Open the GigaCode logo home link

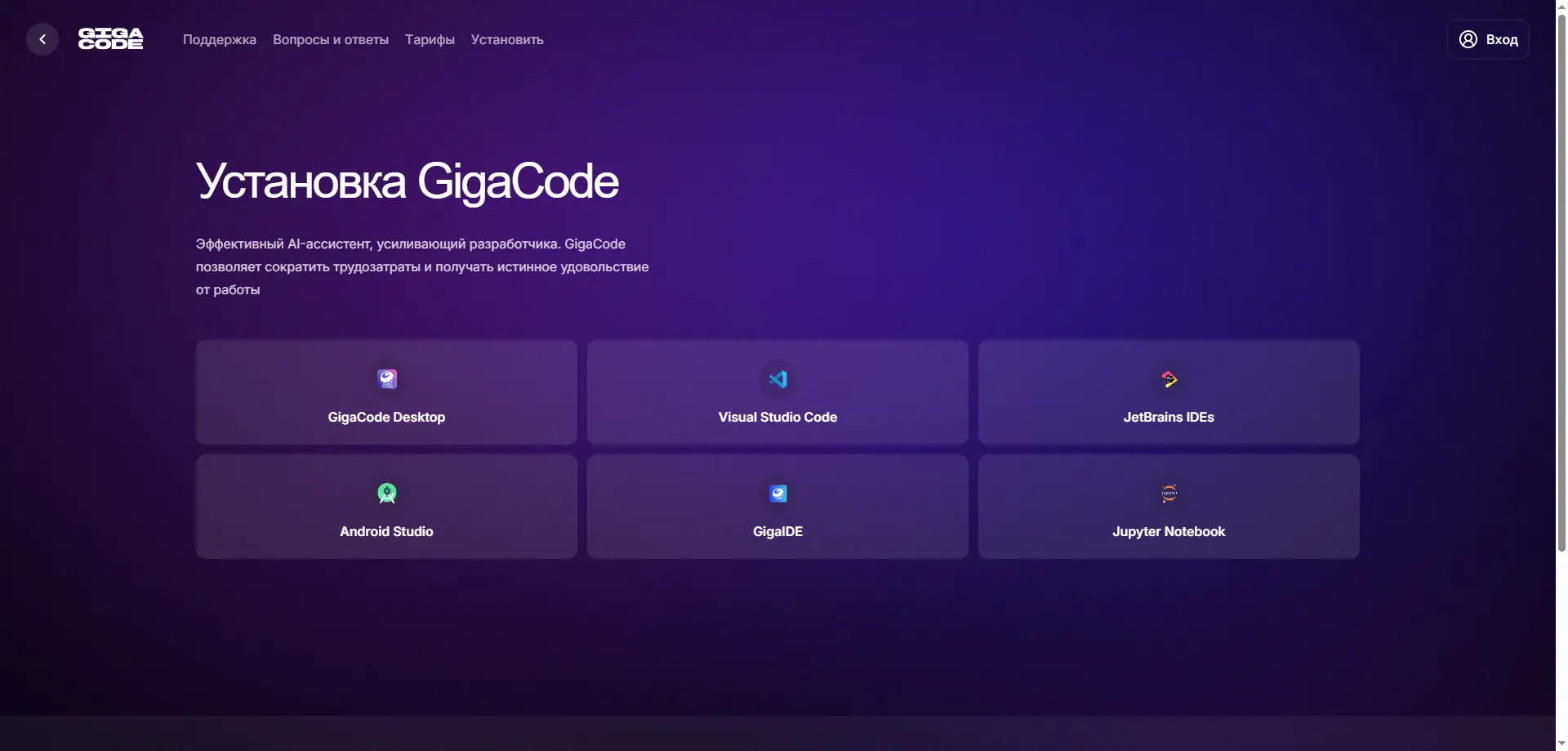tap(110, 39)
